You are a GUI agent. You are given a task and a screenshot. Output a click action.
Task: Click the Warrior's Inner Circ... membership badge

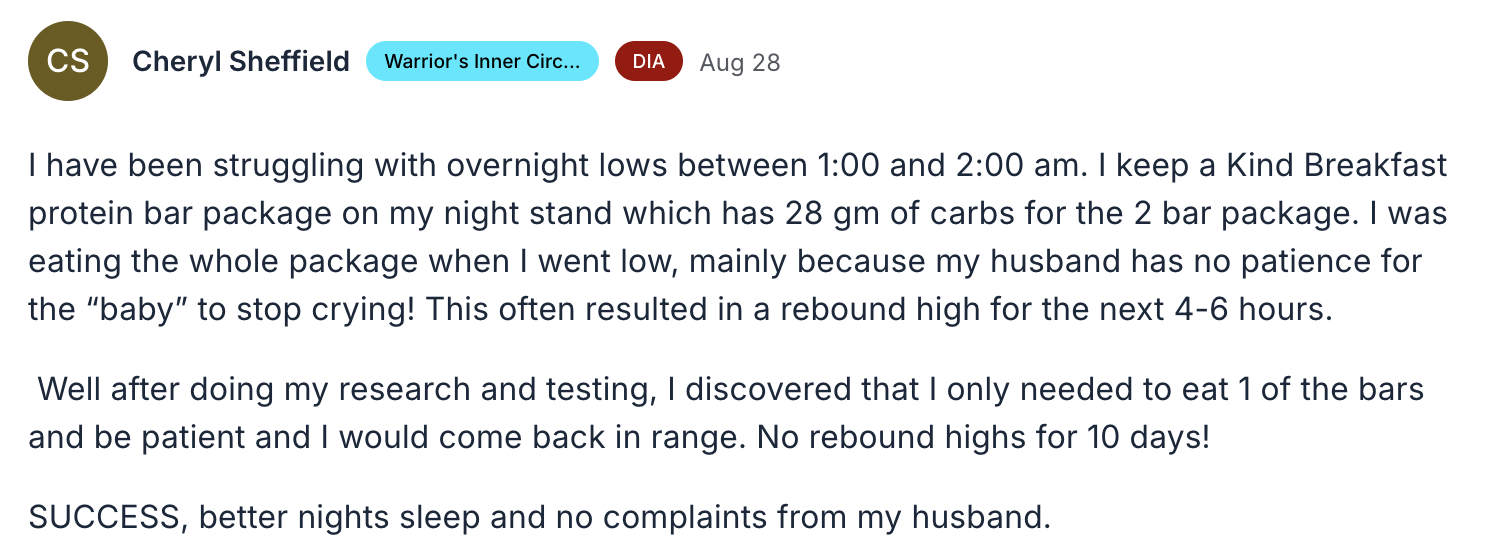[x=482, y=61]
